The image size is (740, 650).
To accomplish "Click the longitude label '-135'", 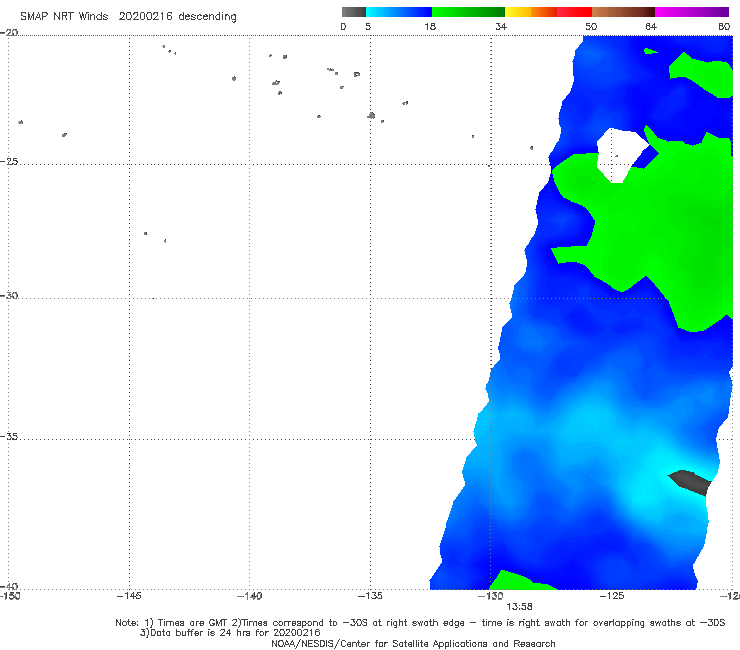I will pyautogui.click(x=370, y=596).
